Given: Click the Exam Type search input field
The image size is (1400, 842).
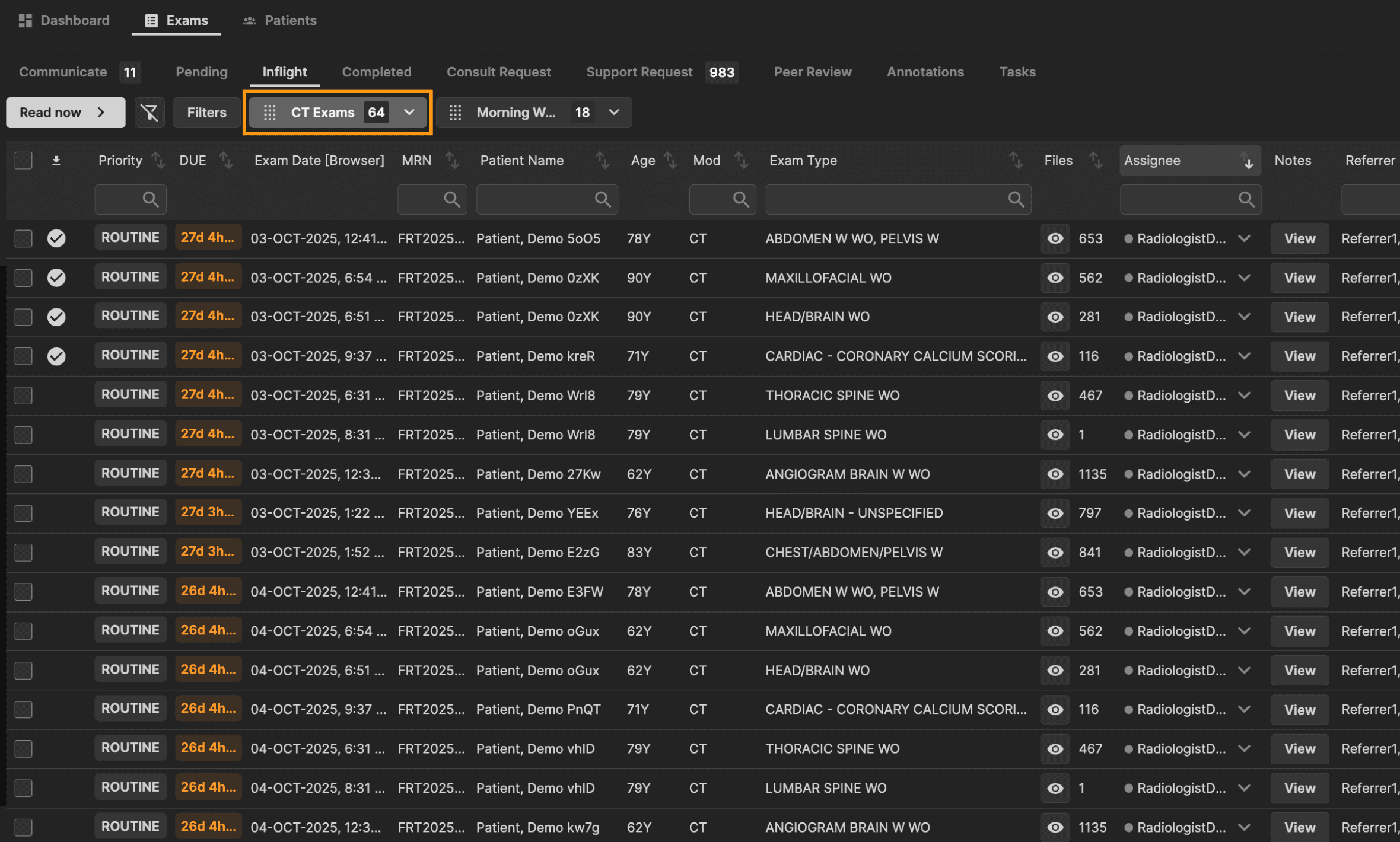Looking at the screenshot, I should (x=884, y=199).
